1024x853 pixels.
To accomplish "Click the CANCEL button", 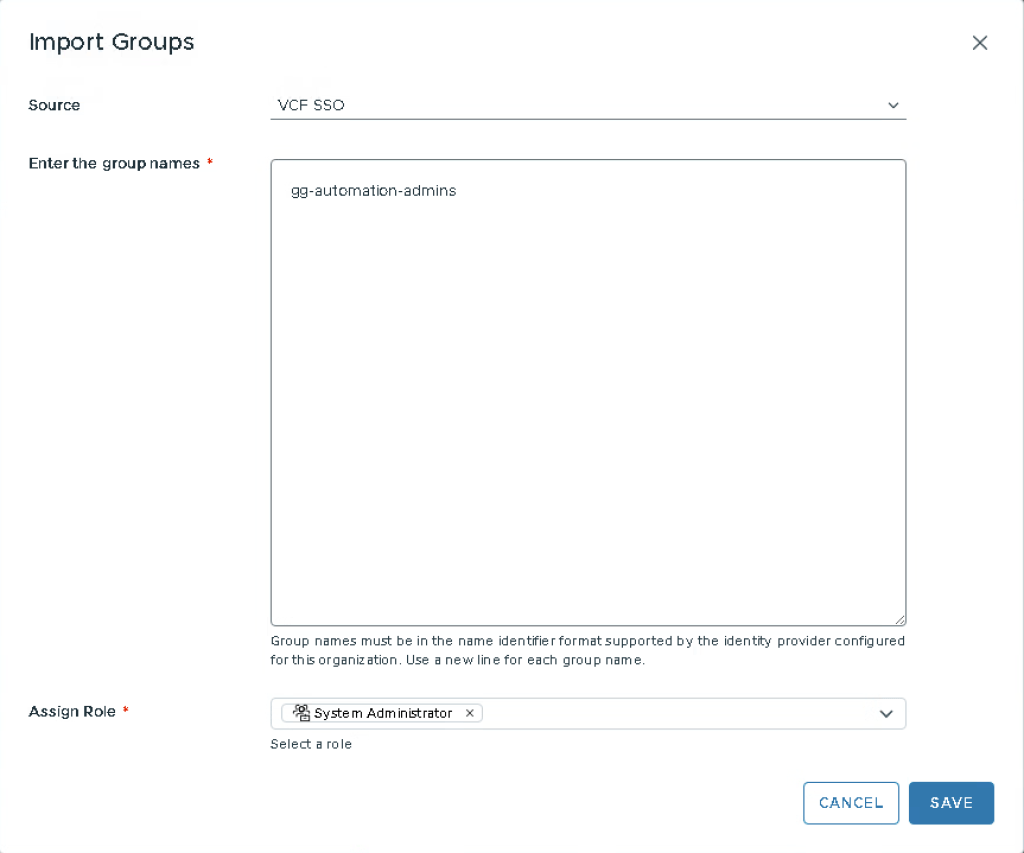I will pyautogui.click(x=851, y=803).
